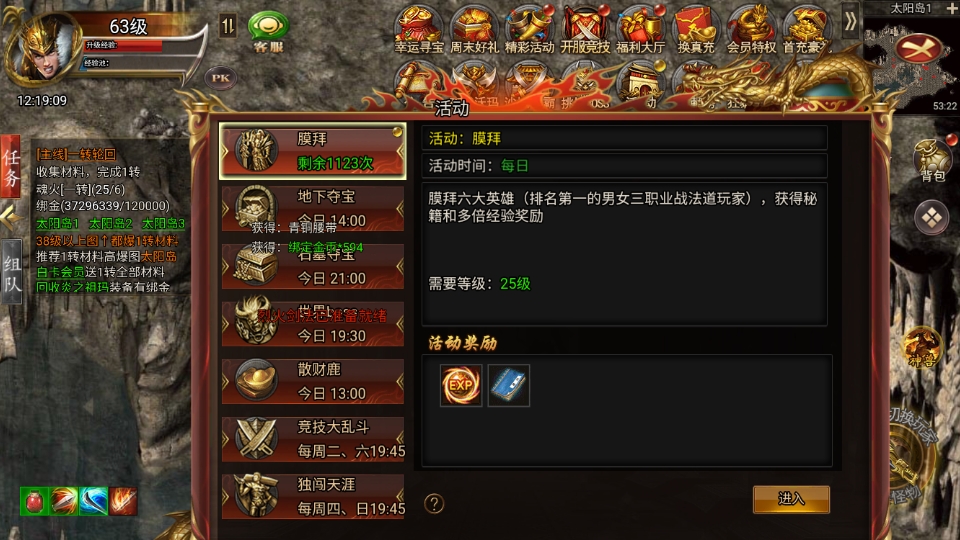The height and width of the screenshot is (540, 960).
Task: Click the blue skill book reward
Action: 509,385
